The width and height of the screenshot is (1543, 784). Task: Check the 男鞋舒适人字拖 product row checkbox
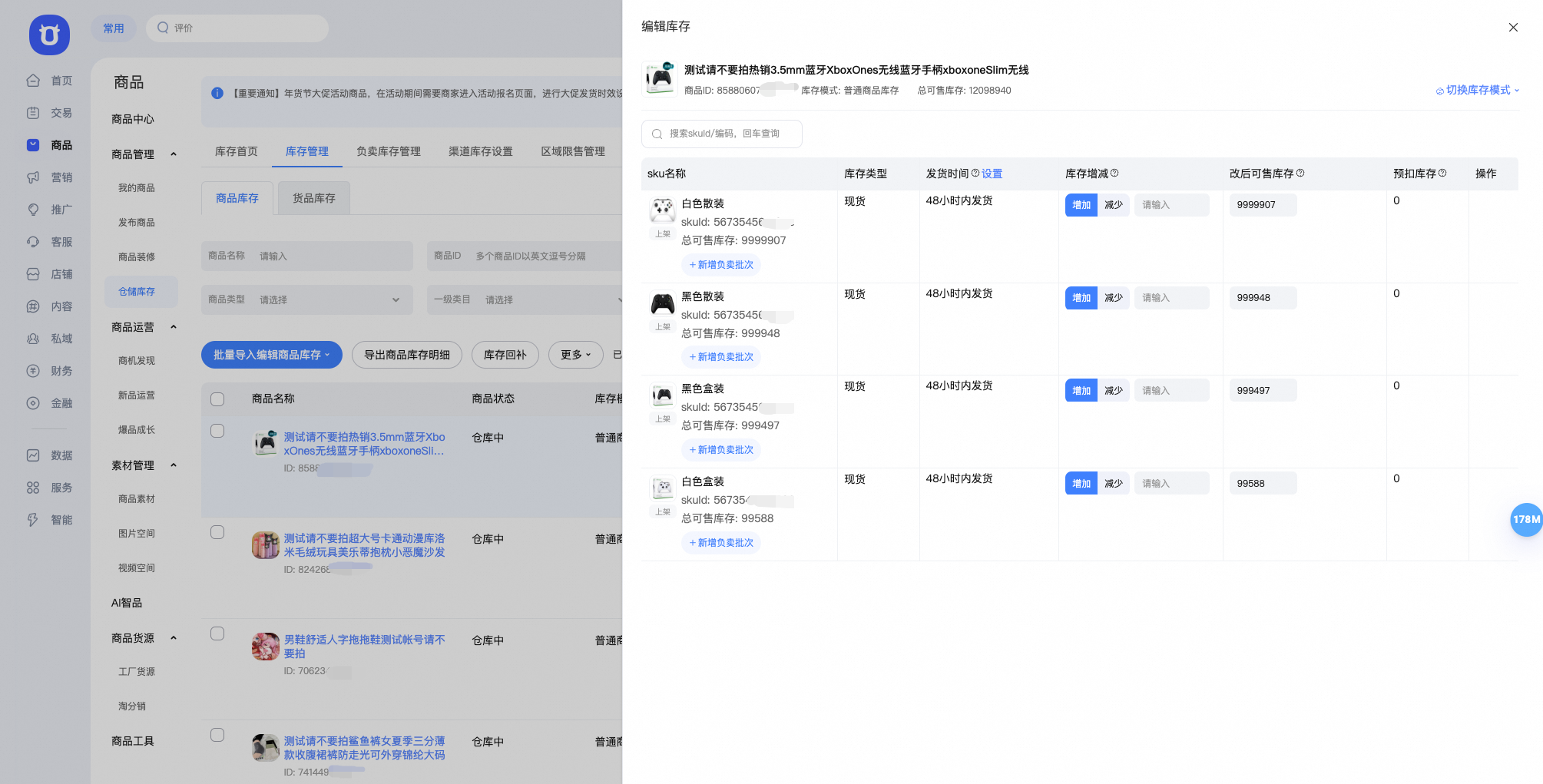tap(217, 633)
